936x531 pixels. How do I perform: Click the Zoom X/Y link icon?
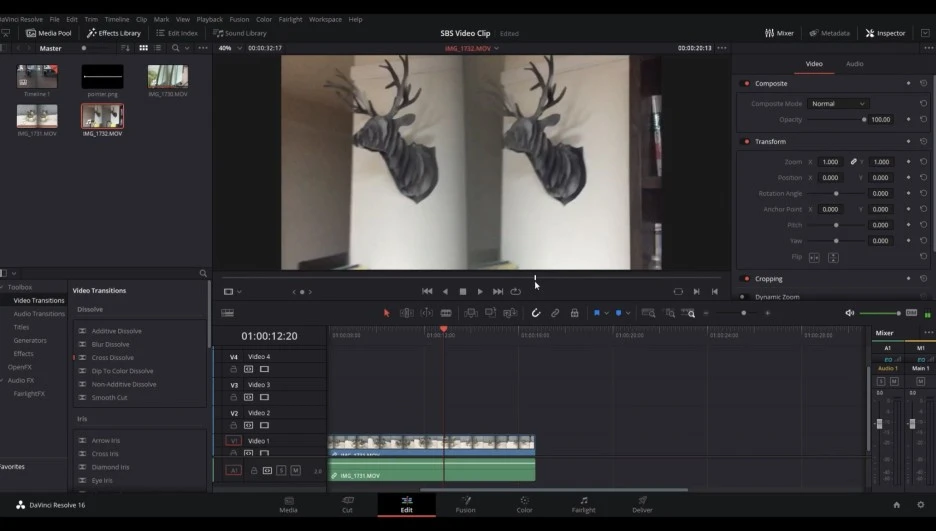[853, 161]
